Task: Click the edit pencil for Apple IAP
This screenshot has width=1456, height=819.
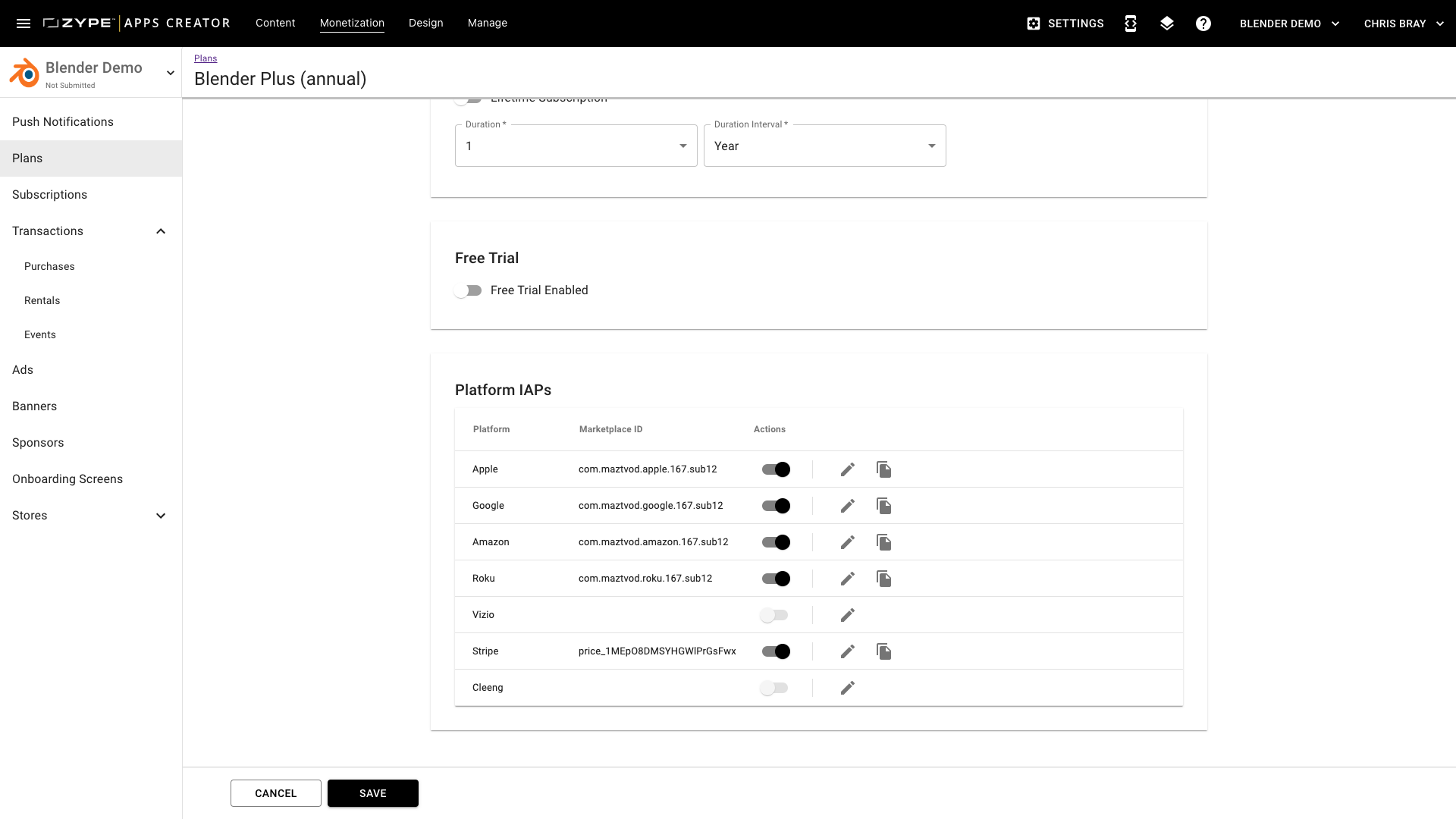Action: coord(848,469)
